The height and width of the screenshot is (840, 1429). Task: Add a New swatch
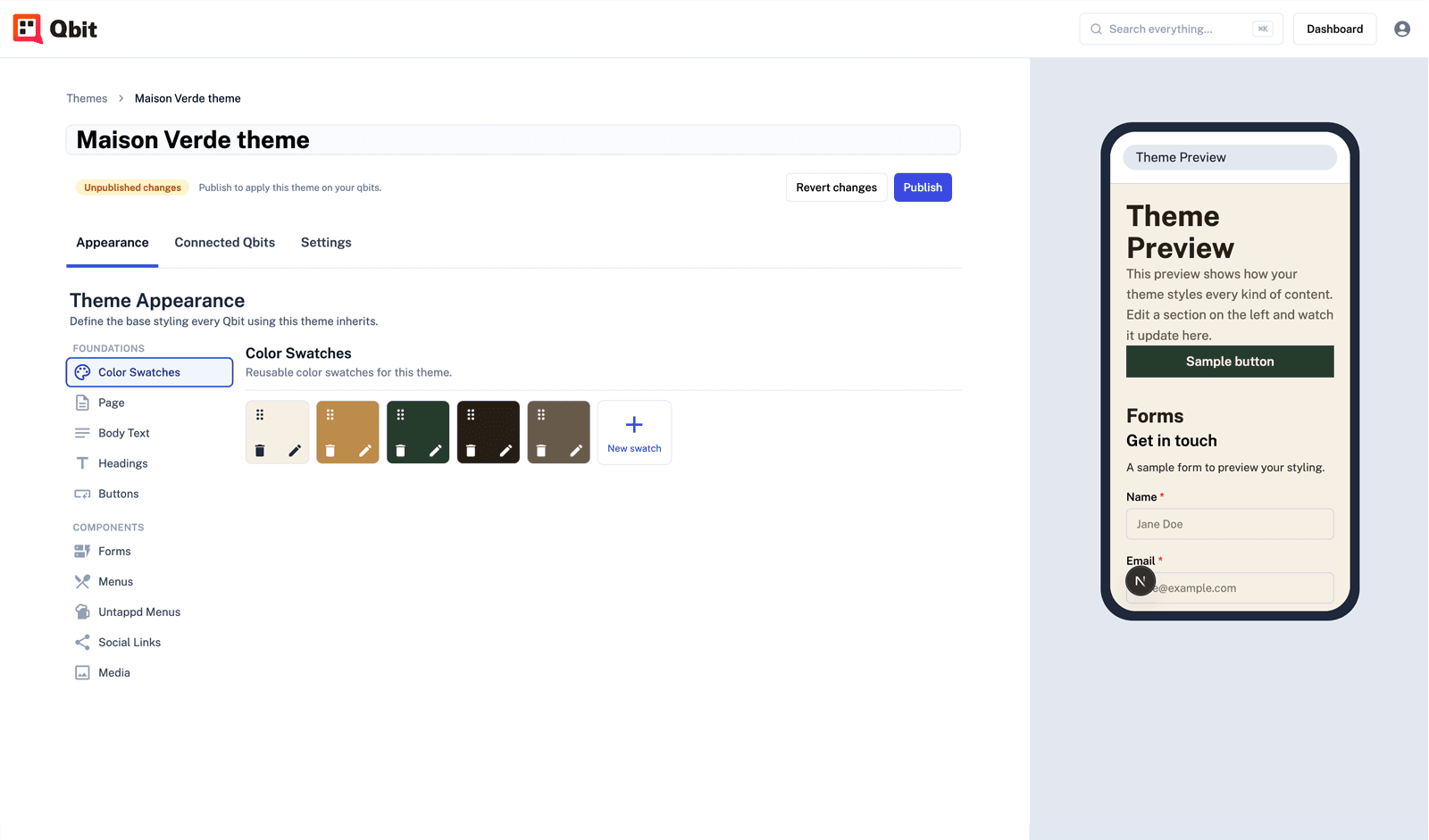(634, 433)
